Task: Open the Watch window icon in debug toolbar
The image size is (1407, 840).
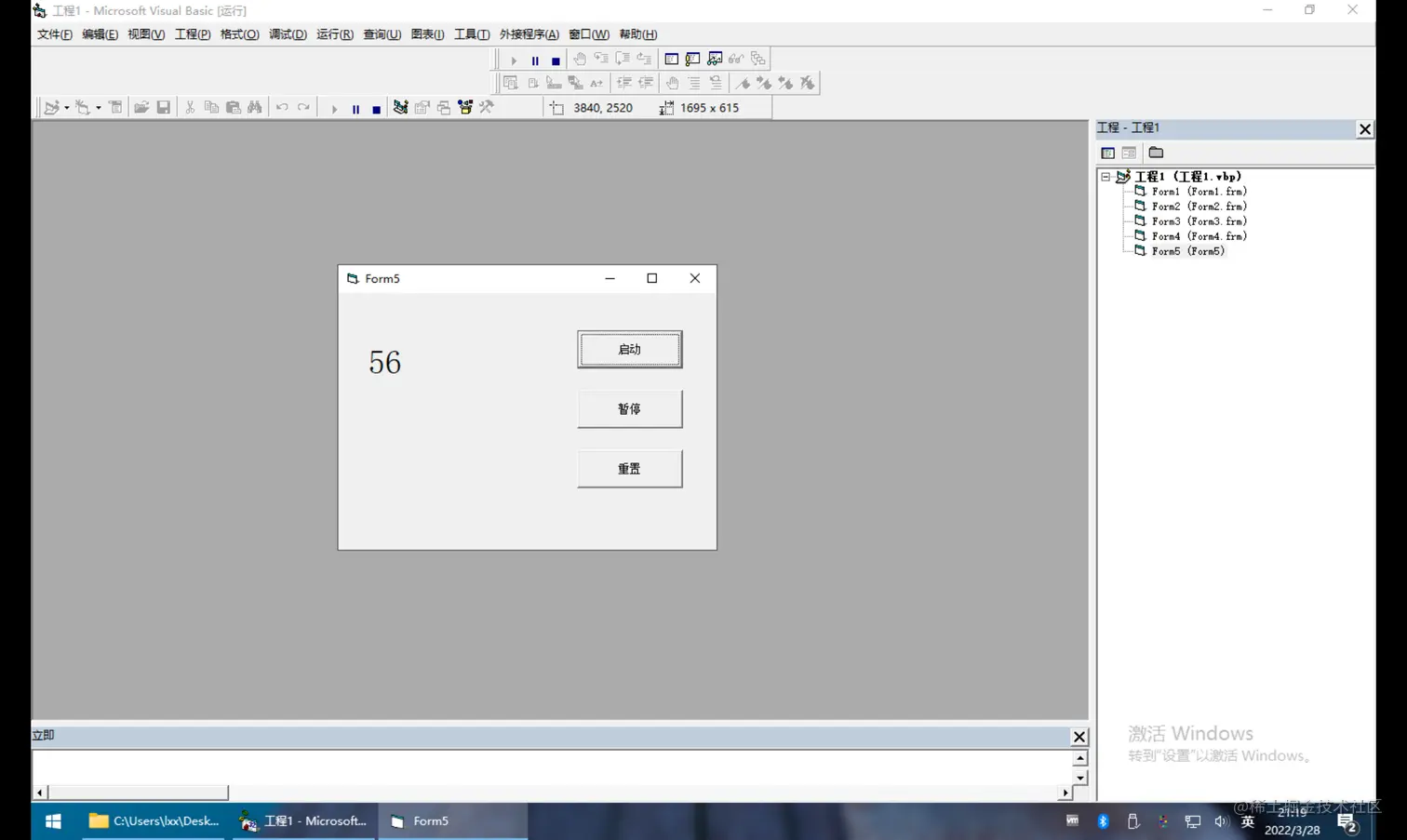Action: (x=715, y=59)
